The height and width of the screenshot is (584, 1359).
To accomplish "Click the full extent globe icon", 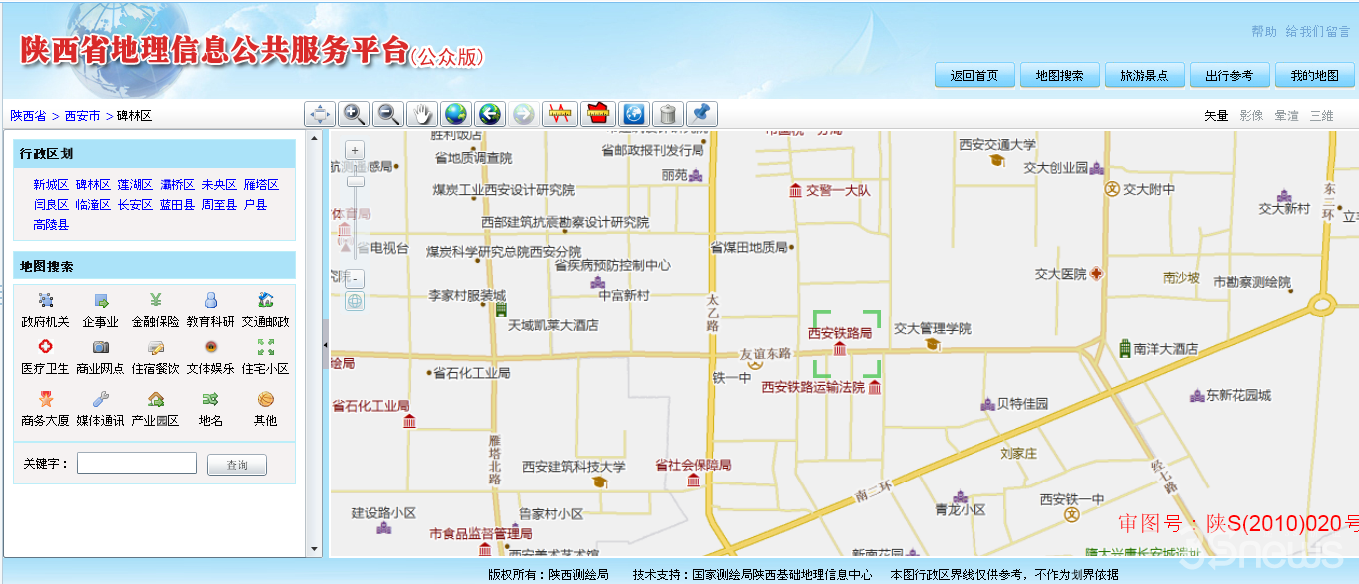I will click(455, 114).
